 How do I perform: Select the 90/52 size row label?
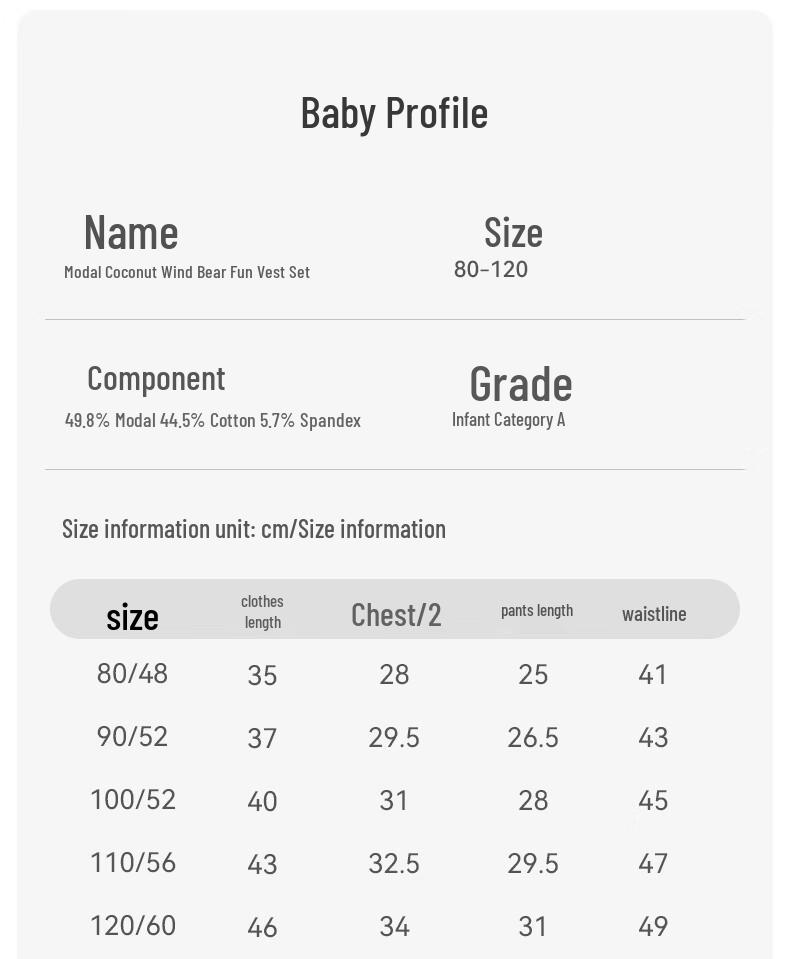(x=132, y=736)
